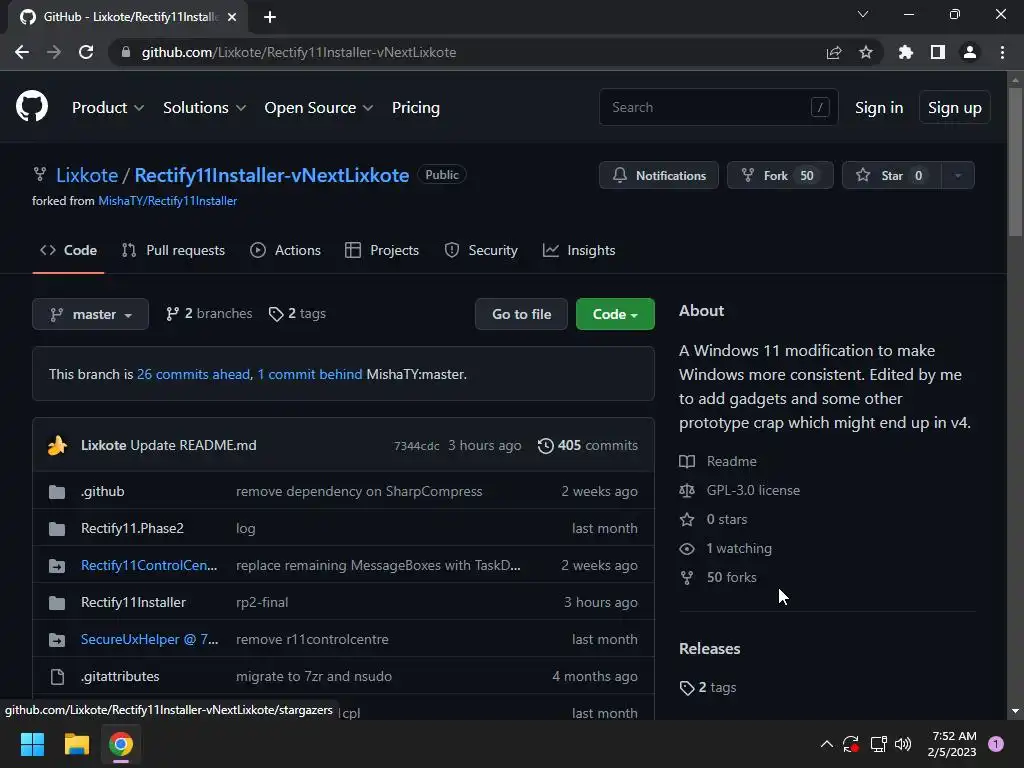The image size is (1024, 768).
Task: Open the Actions tab
Action: pos(285,250)
